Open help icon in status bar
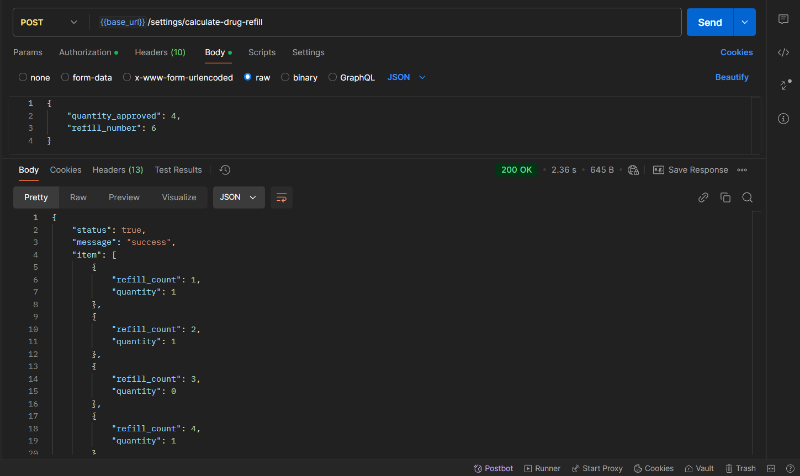 (x=790, y=468)
